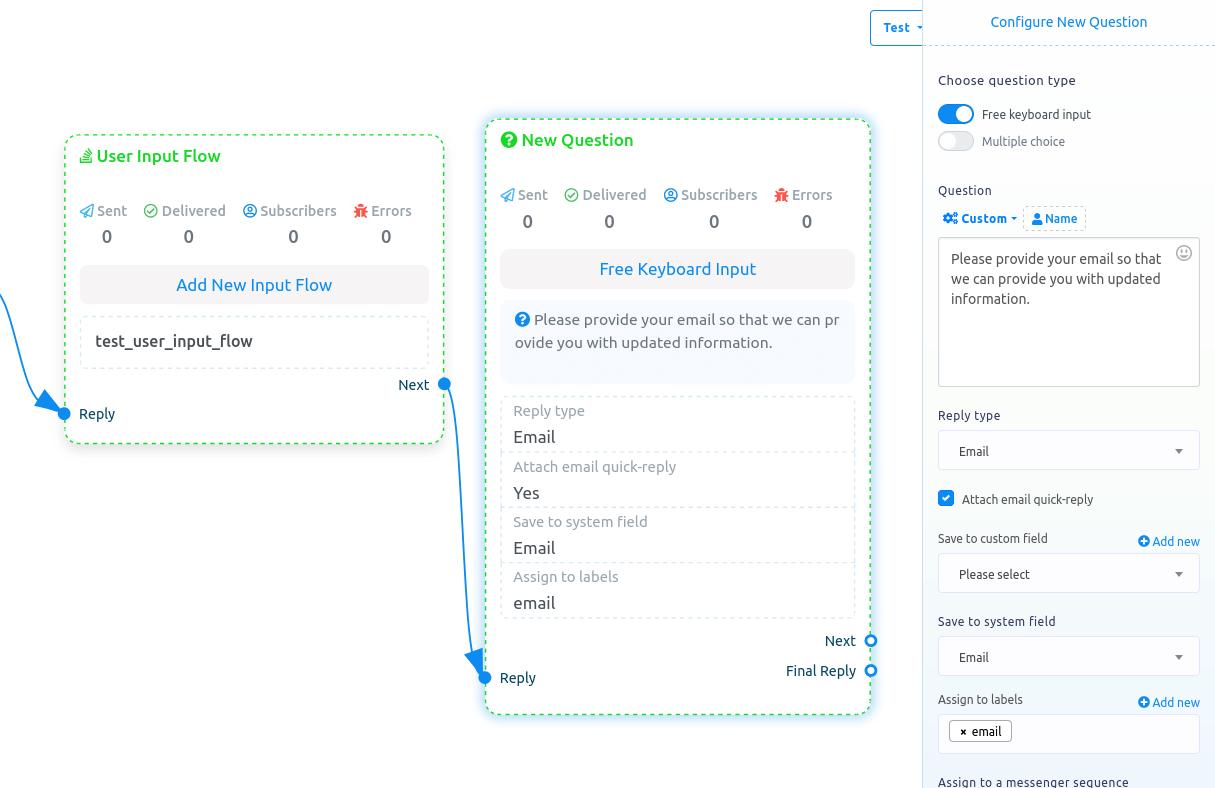
Task: Toggle the Free keyboard input switch
Action: pos(956,114)
